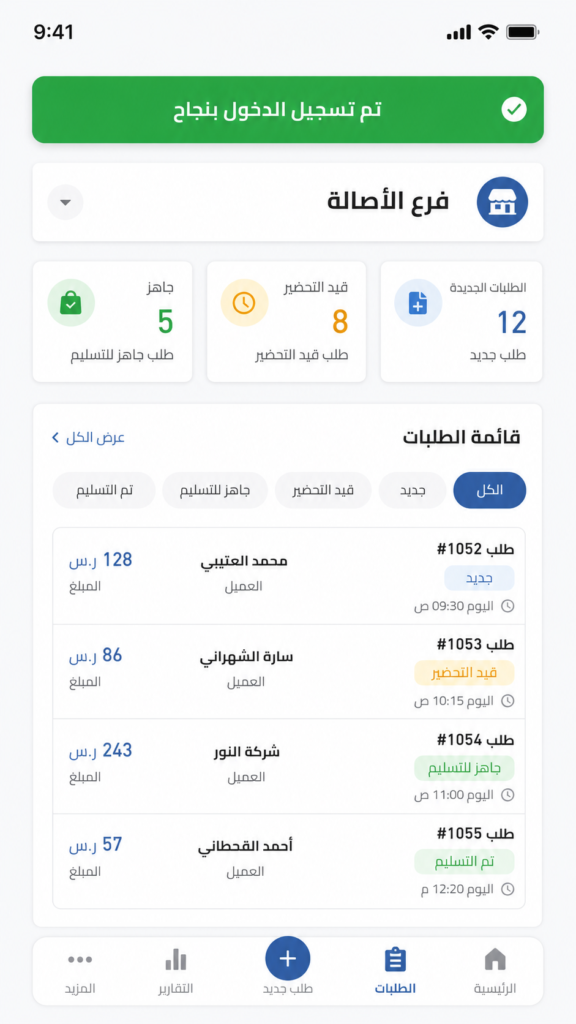Select the جاهز للتسليم filter chip
Viewport: 576px width, 1024px height.
click(216, 490)
